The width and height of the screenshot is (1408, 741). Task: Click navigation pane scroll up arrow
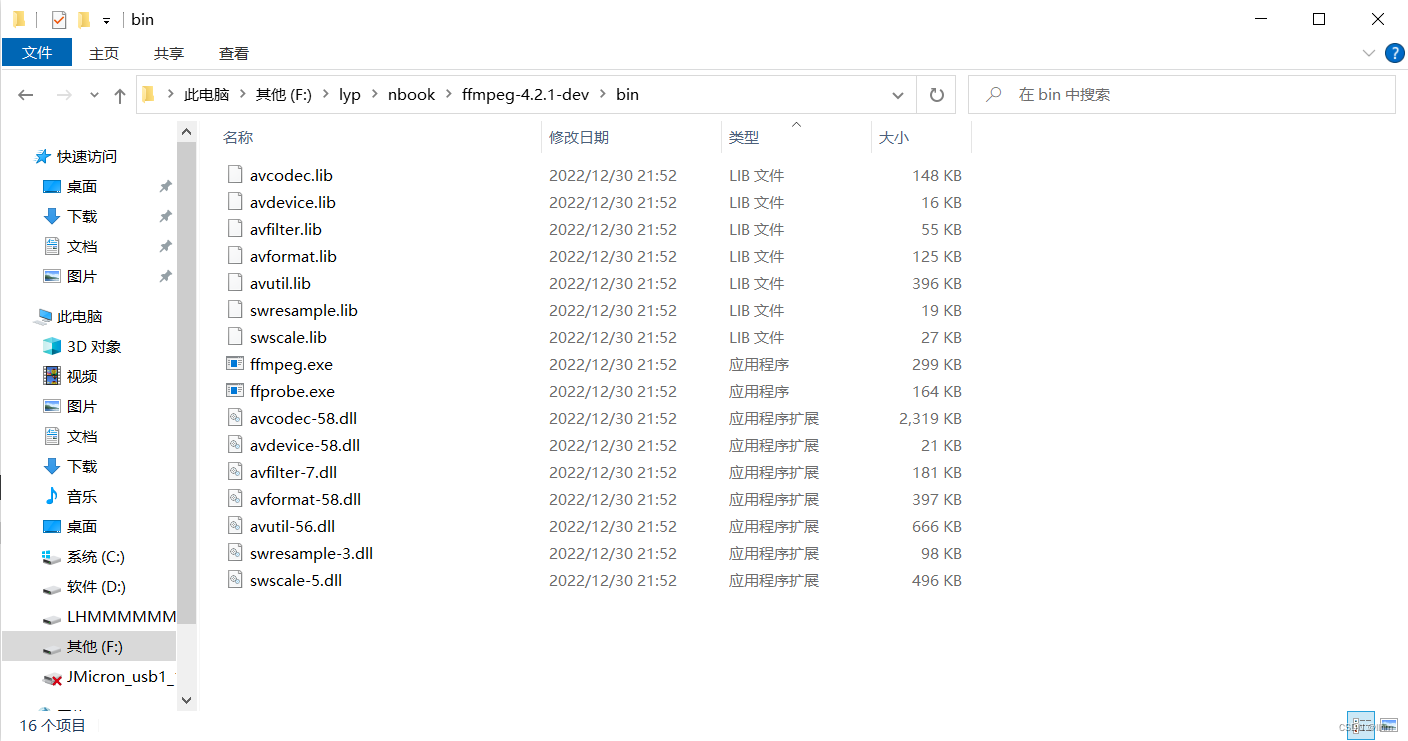coord(186,131)
